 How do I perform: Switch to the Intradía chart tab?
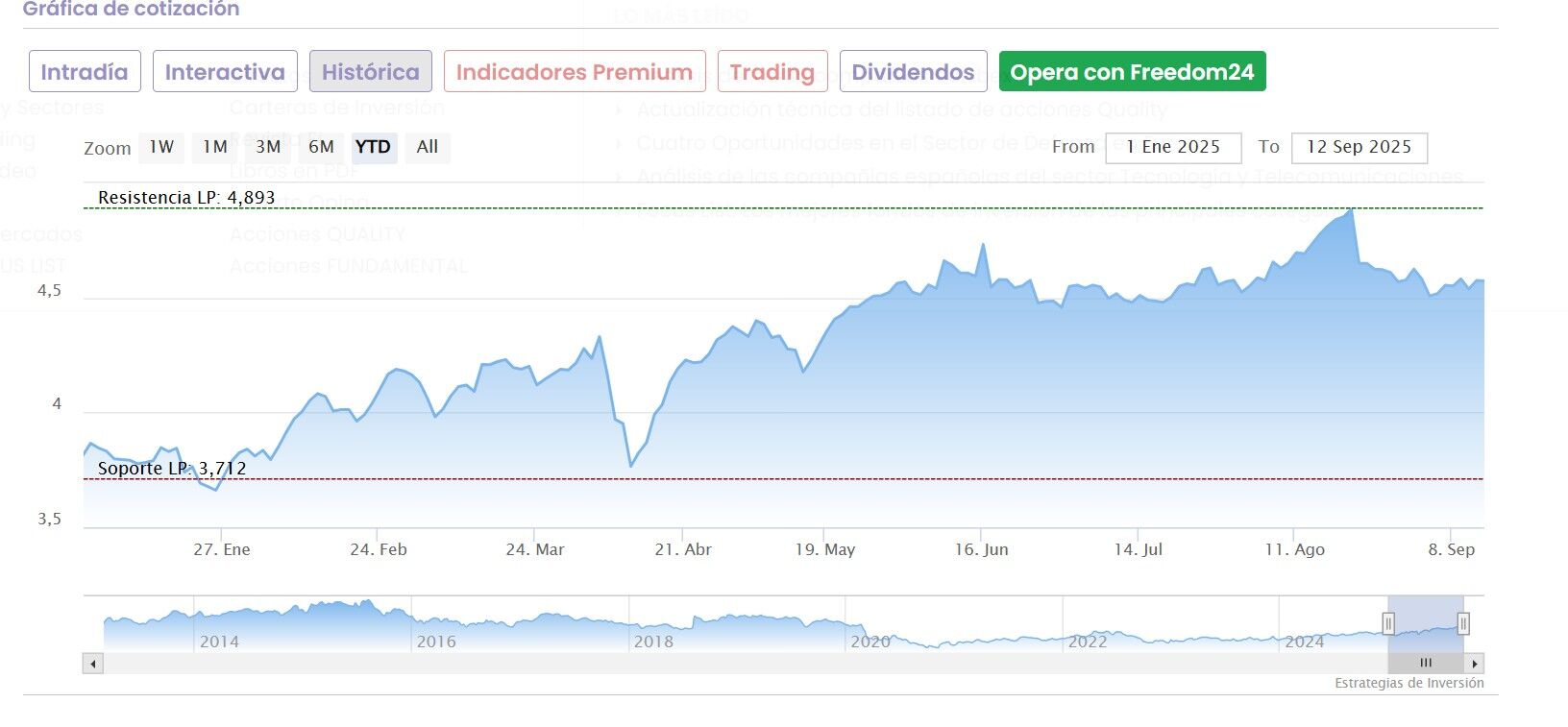(x=85, y=72)
